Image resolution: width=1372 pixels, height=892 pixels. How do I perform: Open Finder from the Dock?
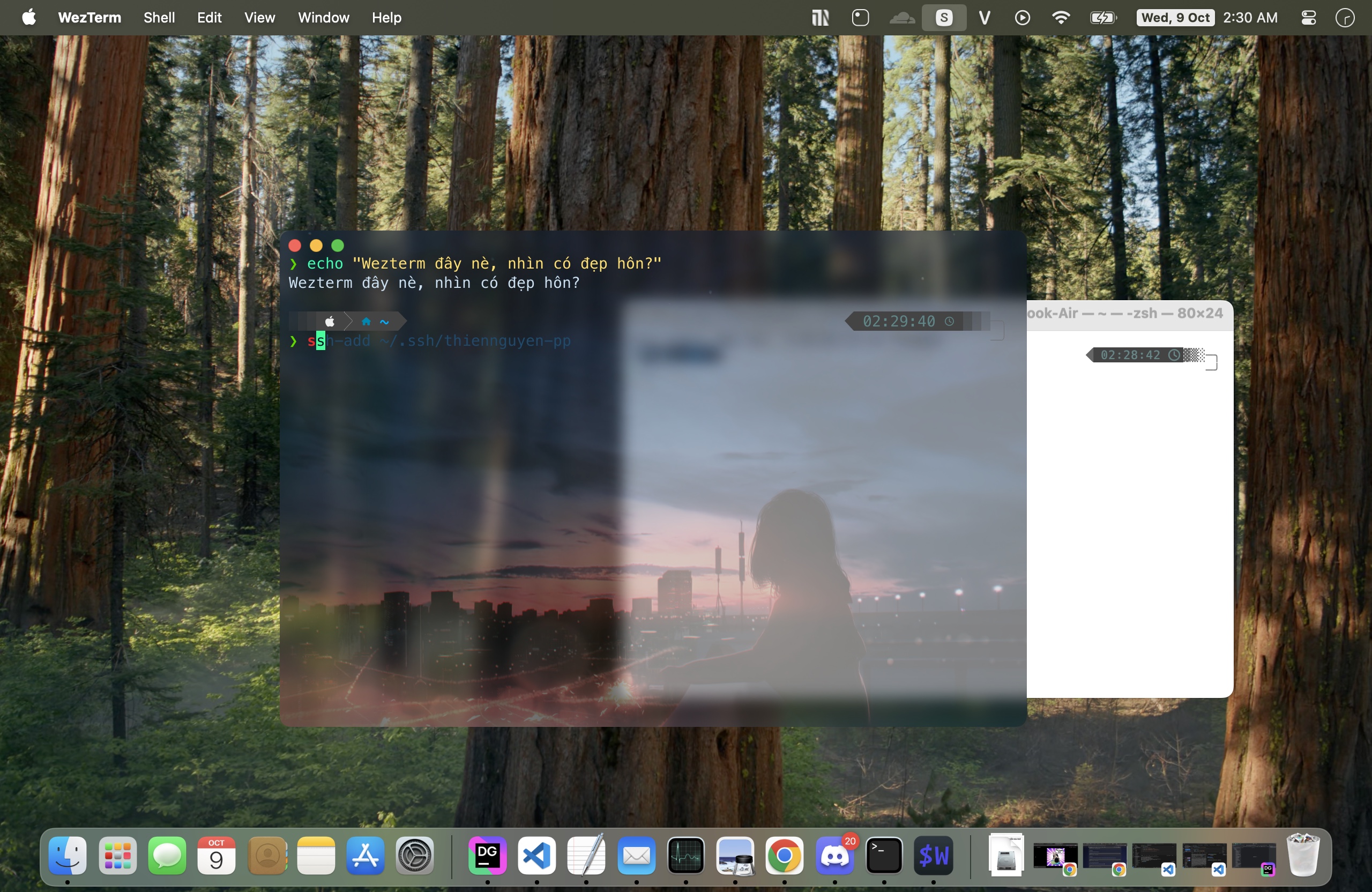(x=68, y=855)
